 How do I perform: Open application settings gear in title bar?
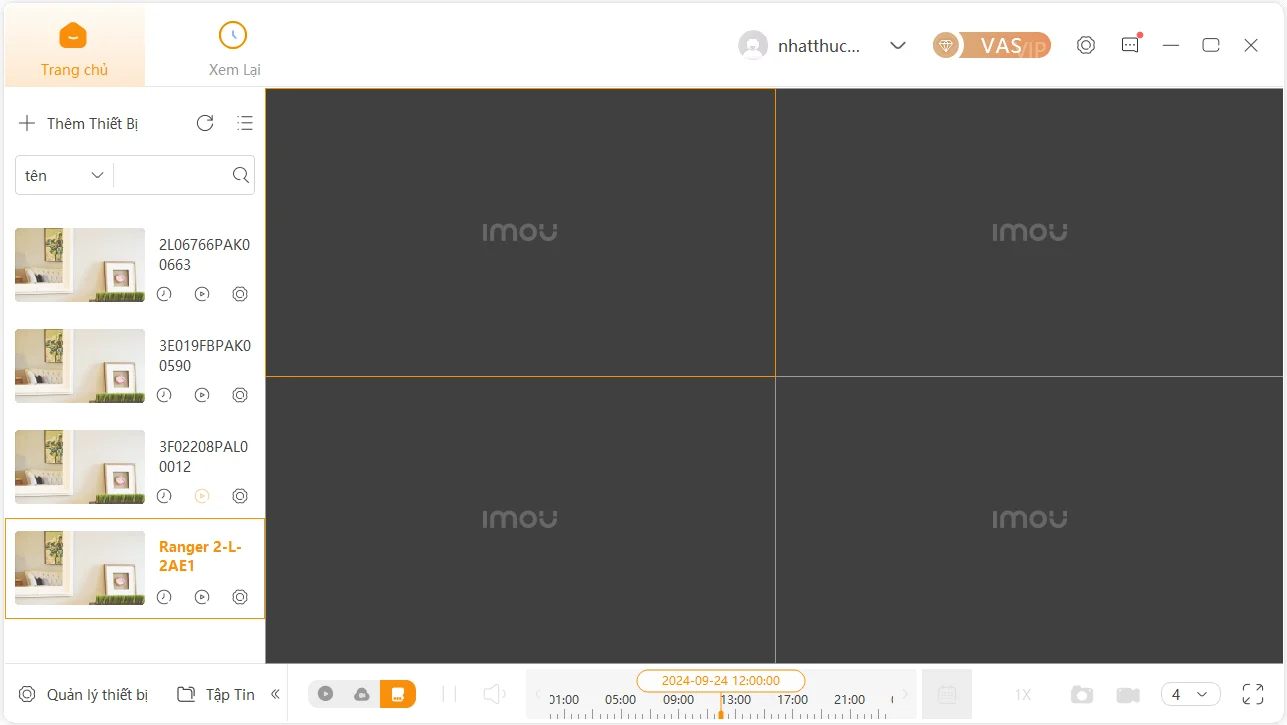[1086, 45]
